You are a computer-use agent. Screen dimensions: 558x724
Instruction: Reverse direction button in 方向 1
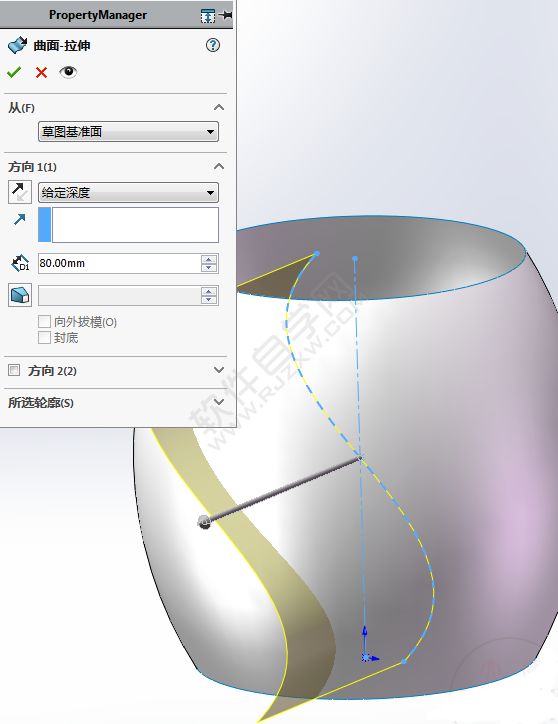[19, 192]
